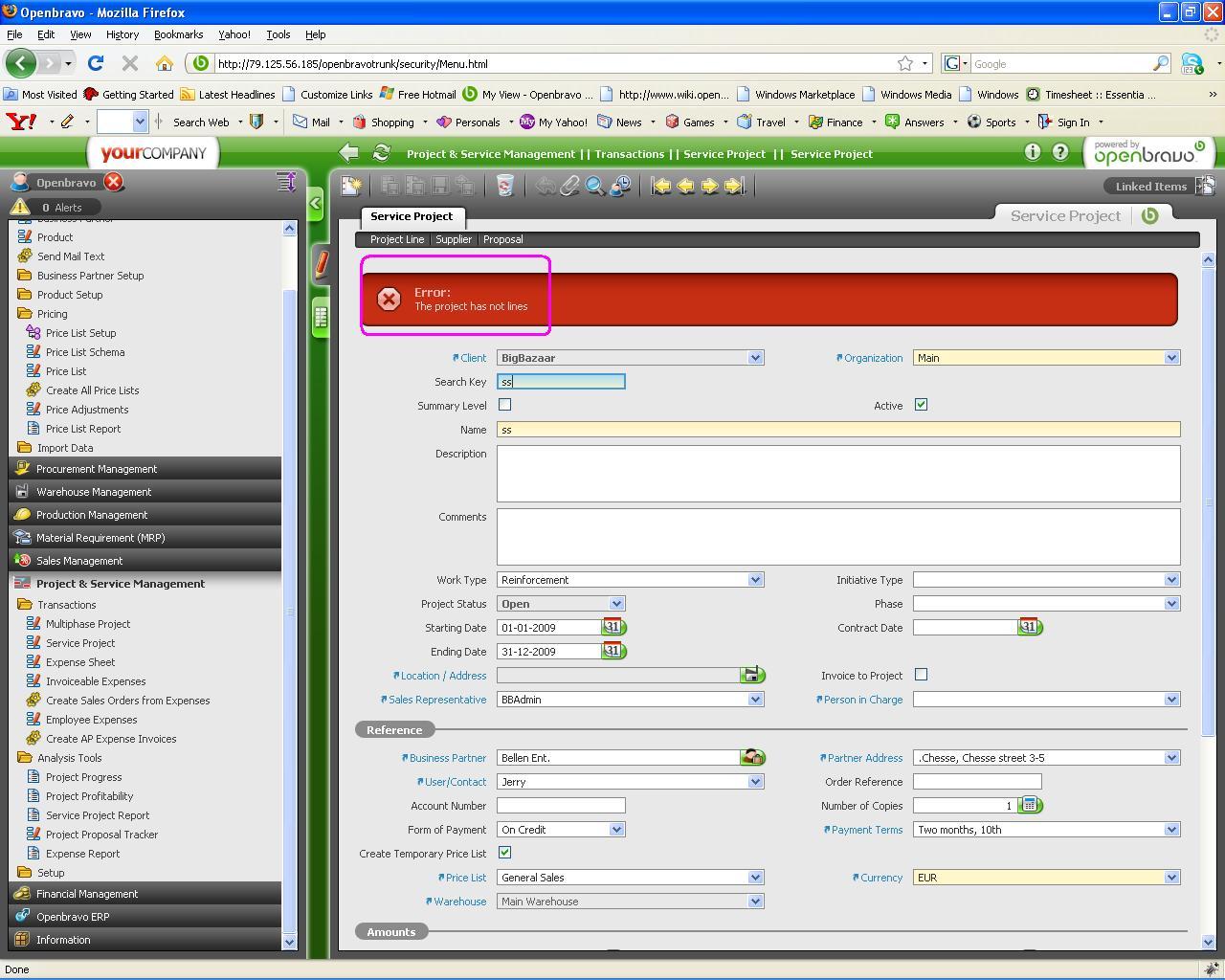Open Business Partner selector icon
Image resolution: width=1225 pixels, height=980 pixels.
point(751,757)
